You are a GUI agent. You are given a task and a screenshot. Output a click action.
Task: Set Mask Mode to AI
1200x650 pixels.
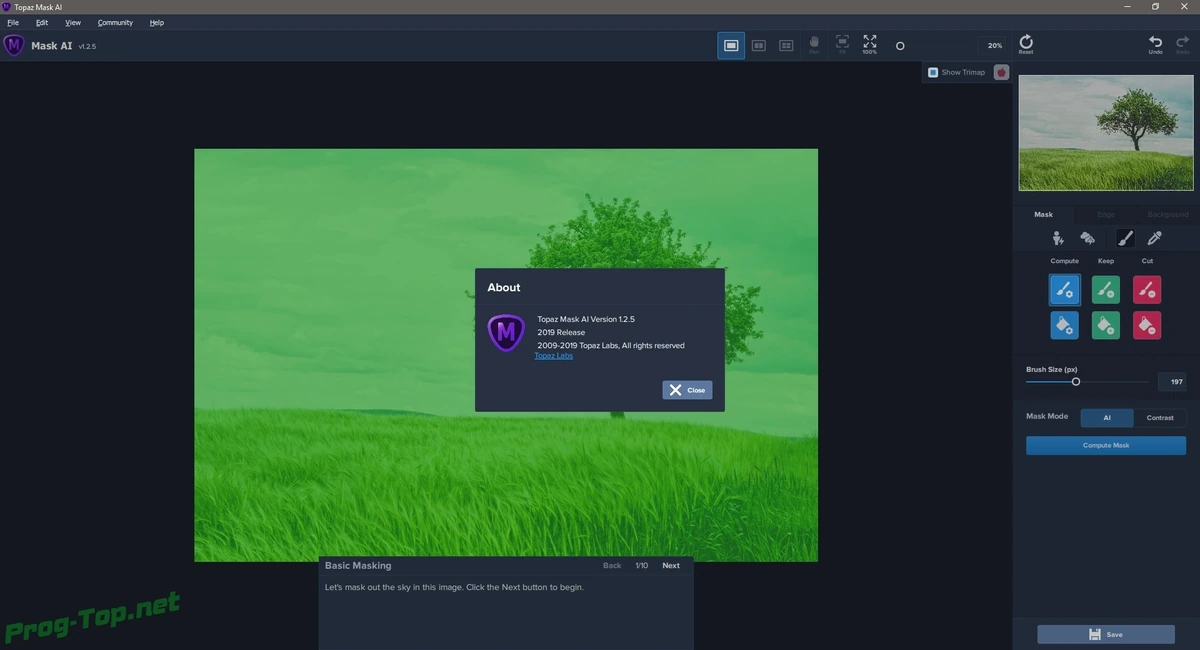(x=1107, y=418)
